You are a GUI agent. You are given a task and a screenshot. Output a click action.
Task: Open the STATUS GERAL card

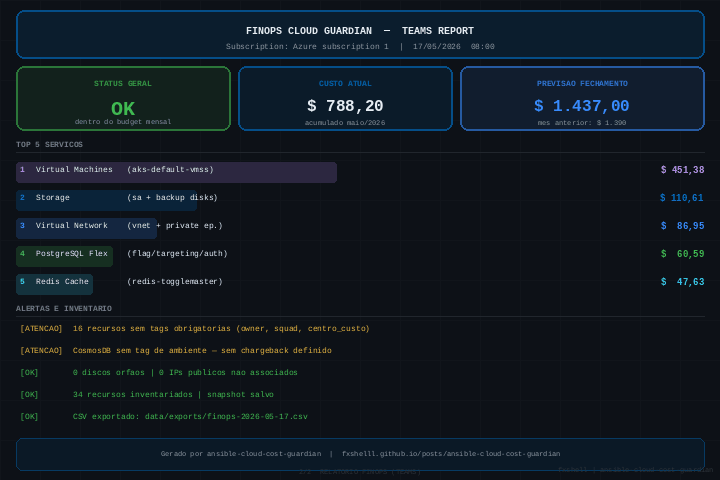click(123, 98)
